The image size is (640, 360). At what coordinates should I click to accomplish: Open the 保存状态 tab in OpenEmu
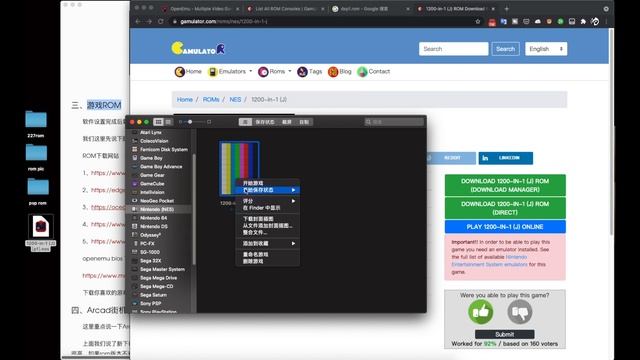click(265, 122)
